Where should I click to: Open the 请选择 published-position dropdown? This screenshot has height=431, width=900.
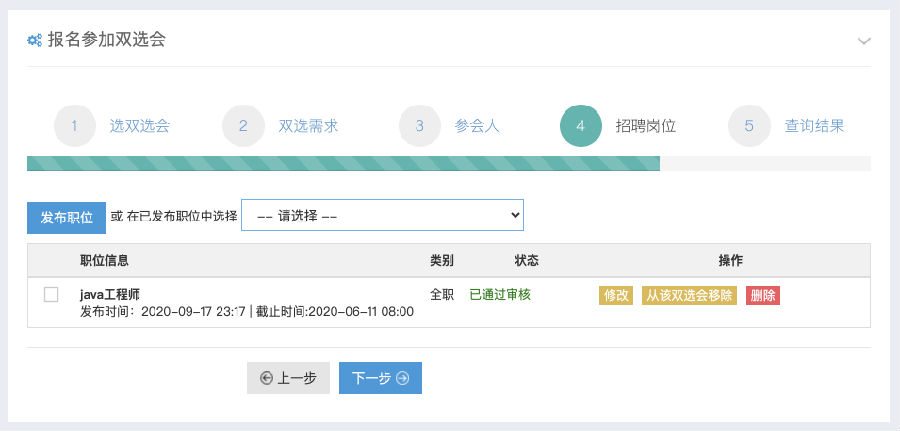tap(382, 215)
